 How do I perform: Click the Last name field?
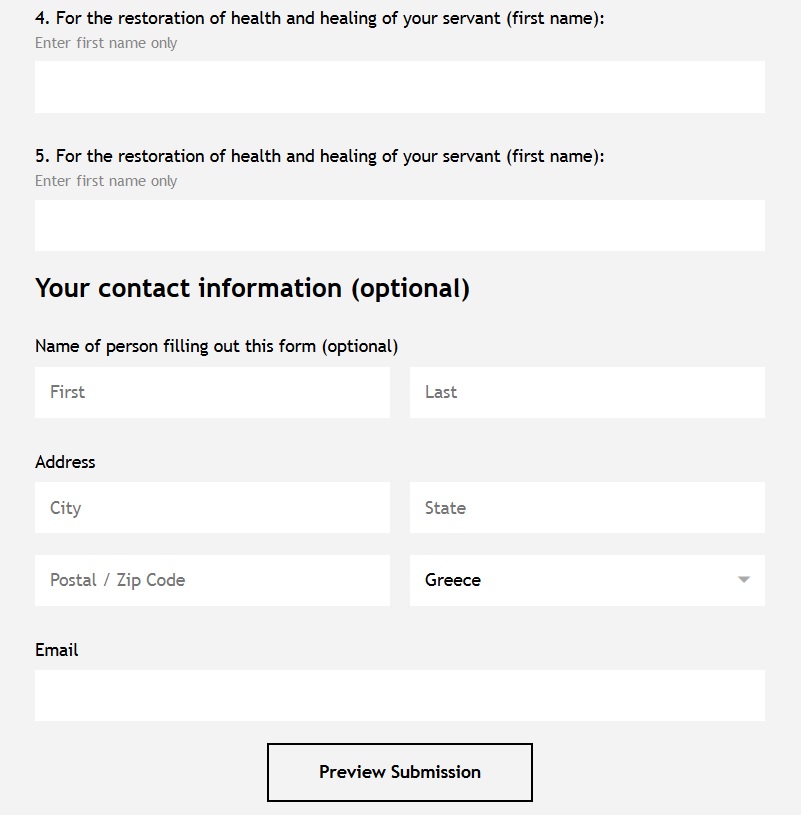pyautogui.click(x=587, y=392)
